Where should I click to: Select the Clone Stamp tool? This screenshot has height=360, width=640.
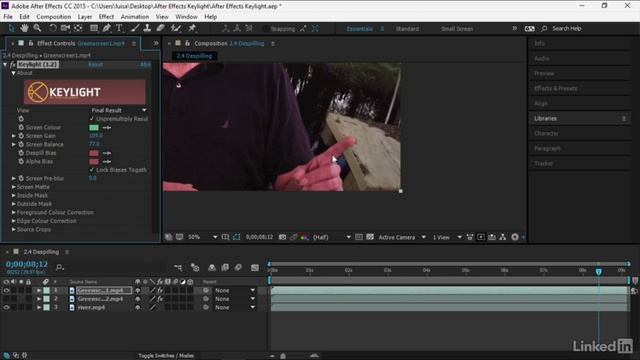[x=147, y=28]
